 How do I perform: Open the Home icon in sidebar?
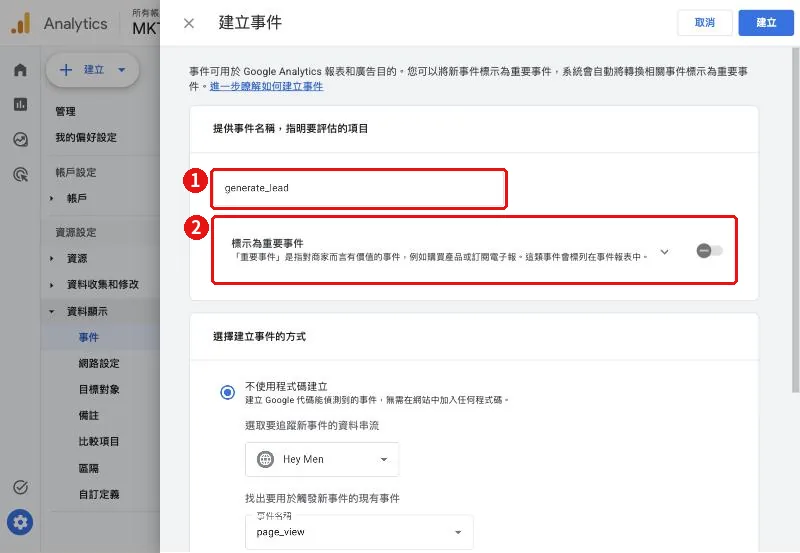pos(20,69)
